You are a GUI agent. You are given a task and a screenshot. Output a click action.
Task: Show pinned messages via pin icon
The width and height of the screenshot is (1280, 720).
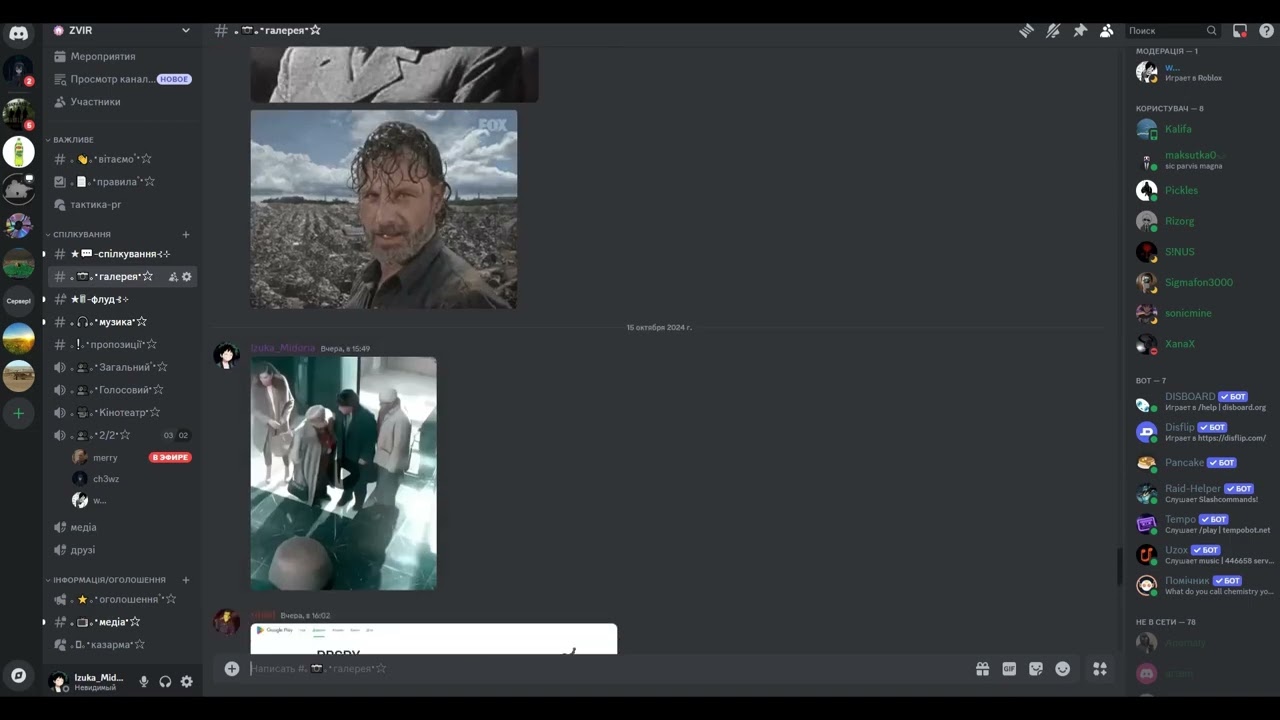[1080, 31]
